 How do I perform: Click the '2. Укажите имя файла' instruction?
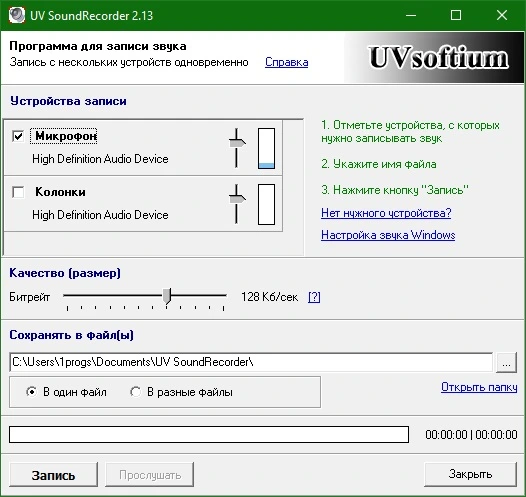point(379,164)
